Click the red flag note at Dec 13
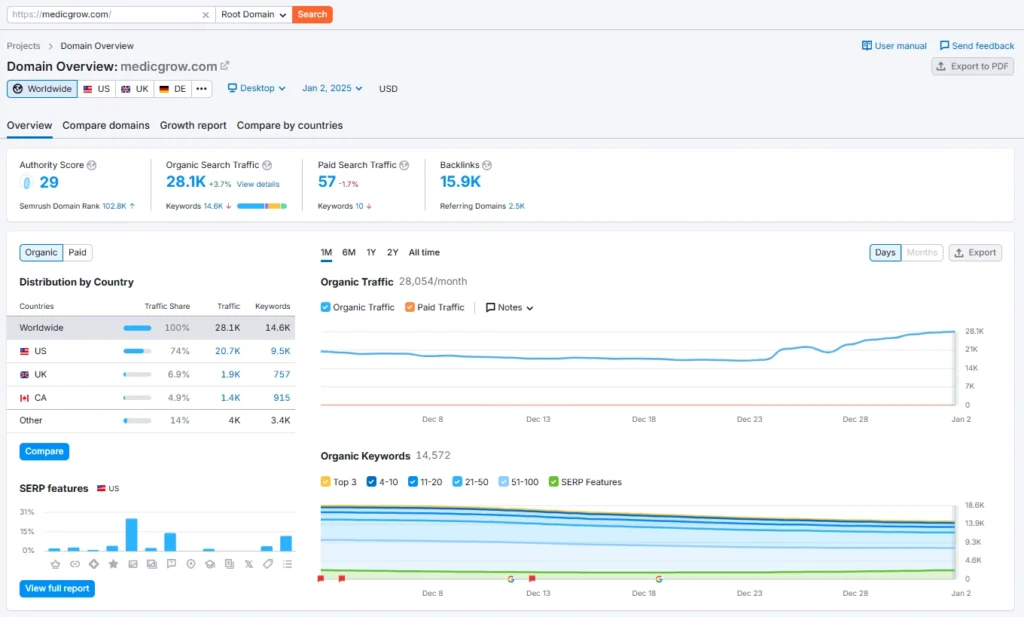1024x617 pixels. click(x=532, y=578)
